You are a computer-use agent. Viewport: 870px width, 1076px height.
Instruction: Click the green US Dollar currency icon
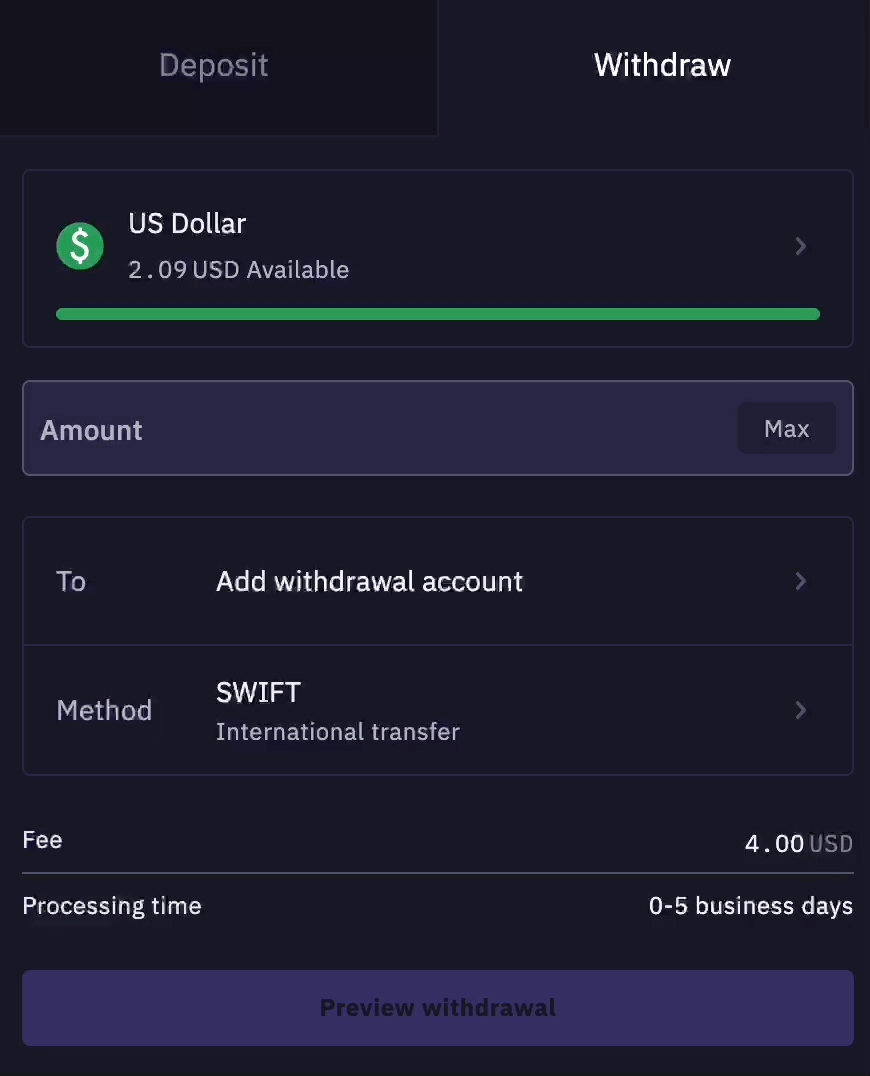tap(80, 246)
